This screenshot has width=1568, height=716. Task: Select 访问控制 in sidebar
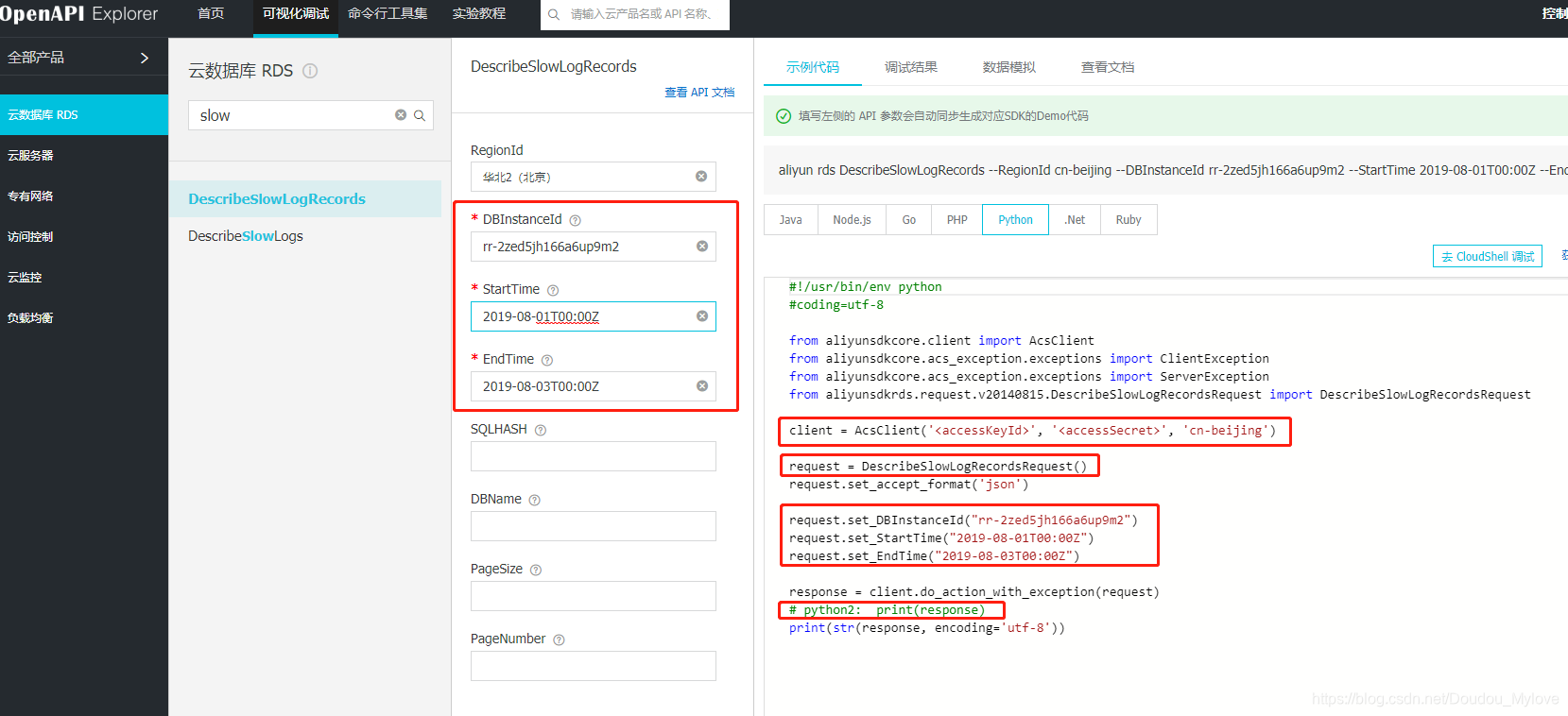click(84, 236)
